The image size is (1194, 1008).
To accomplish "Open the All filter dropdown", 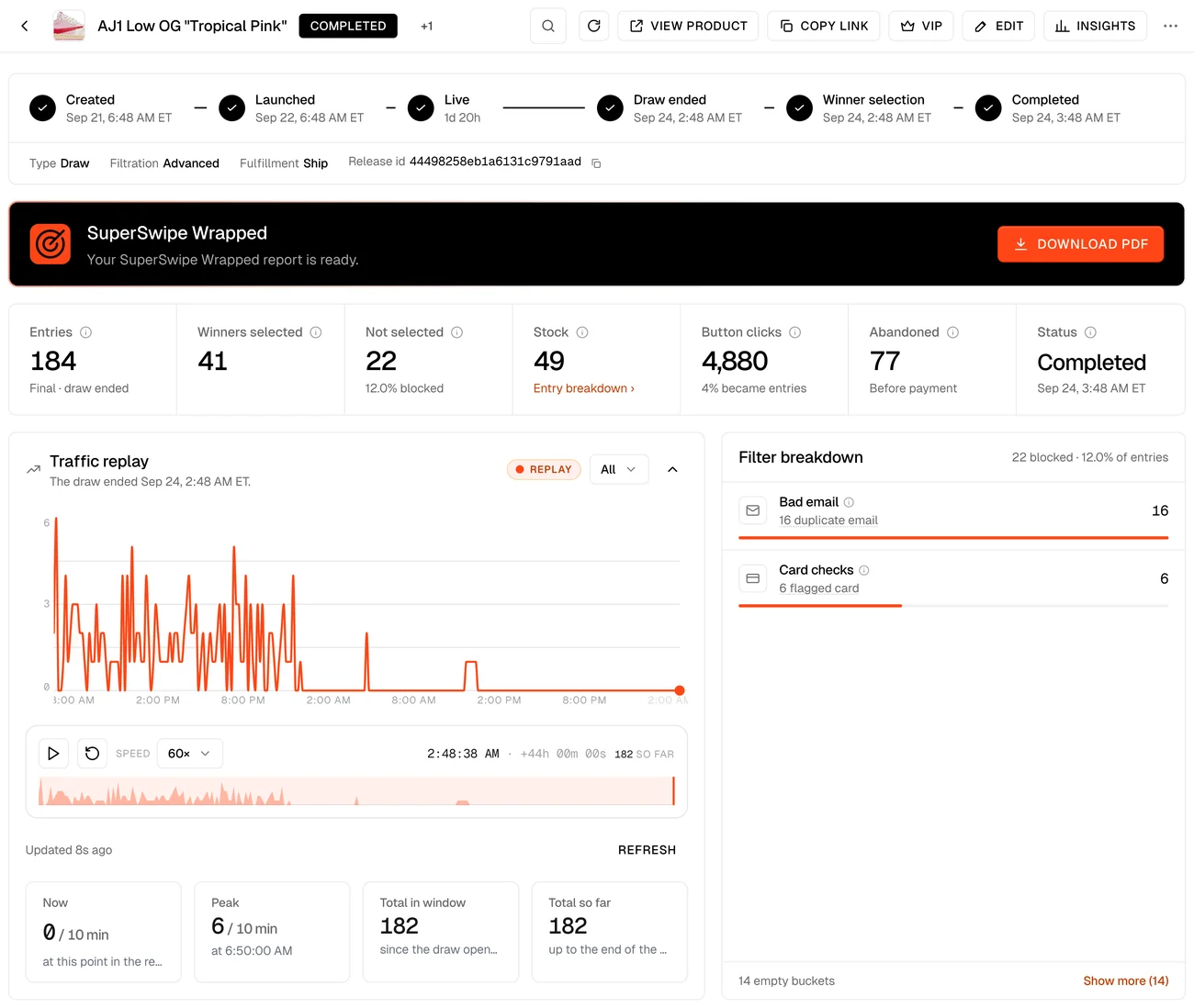I will (618, 469).
